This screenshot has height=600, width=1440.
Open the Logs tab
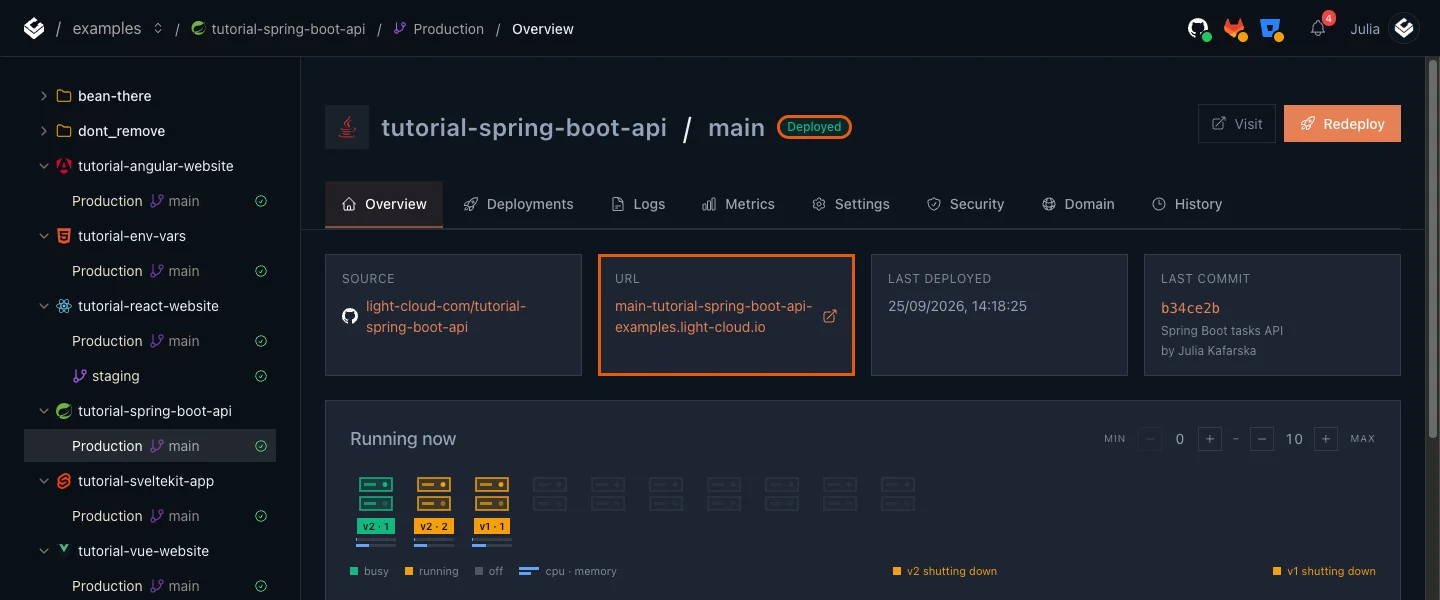638,204
